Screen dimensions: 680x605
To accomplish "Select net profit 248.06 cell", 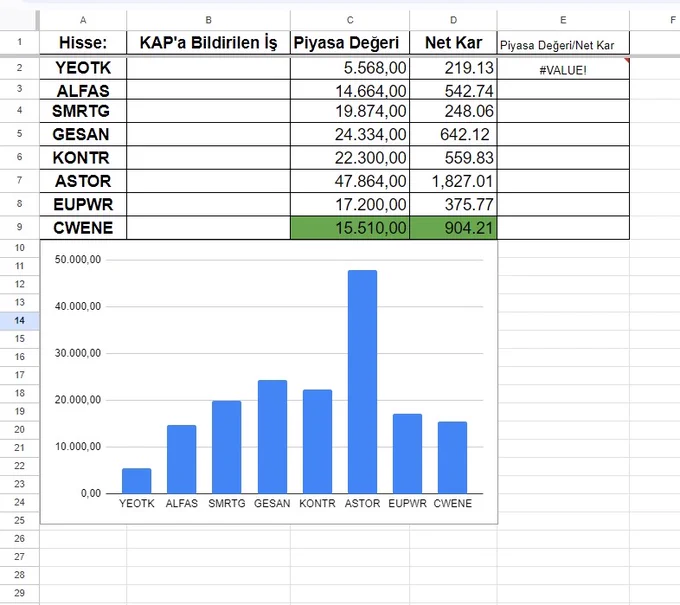I will tap(453, 111).
